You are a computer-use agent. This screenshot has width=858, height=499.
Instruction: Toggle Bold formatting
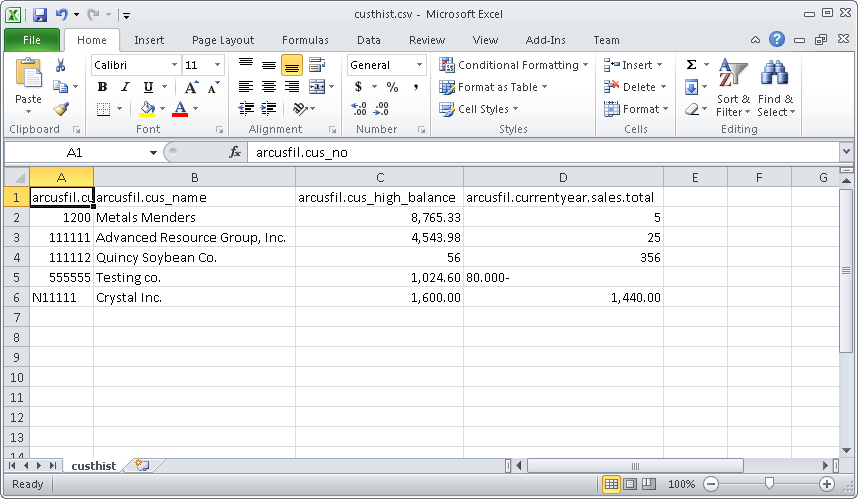[102, 87]
